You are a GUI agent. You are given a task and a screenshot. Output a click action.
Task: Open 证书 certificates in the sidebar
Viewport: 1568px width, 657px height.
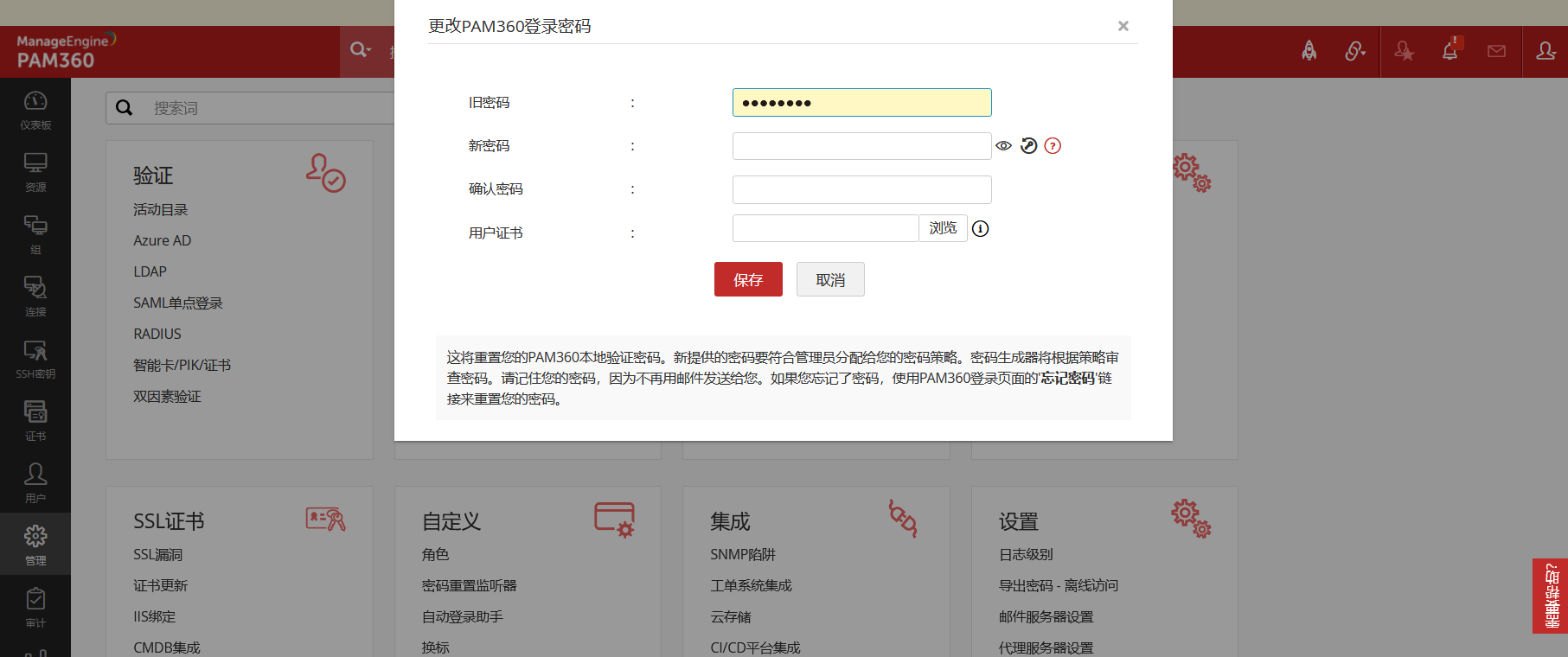coord(35,421)
